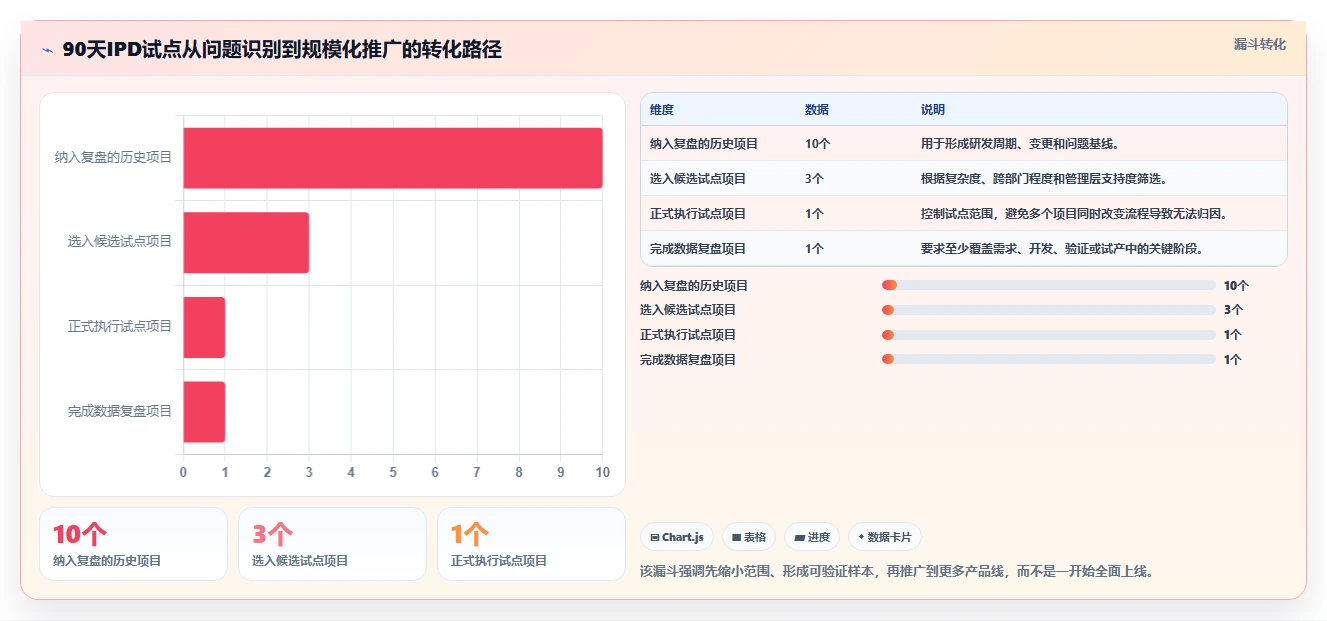This screenshot has width=1327, height=621.
Task: Click table cell 完成数据复盘项目
Action: pyautogui.click(x=698, y=249)
